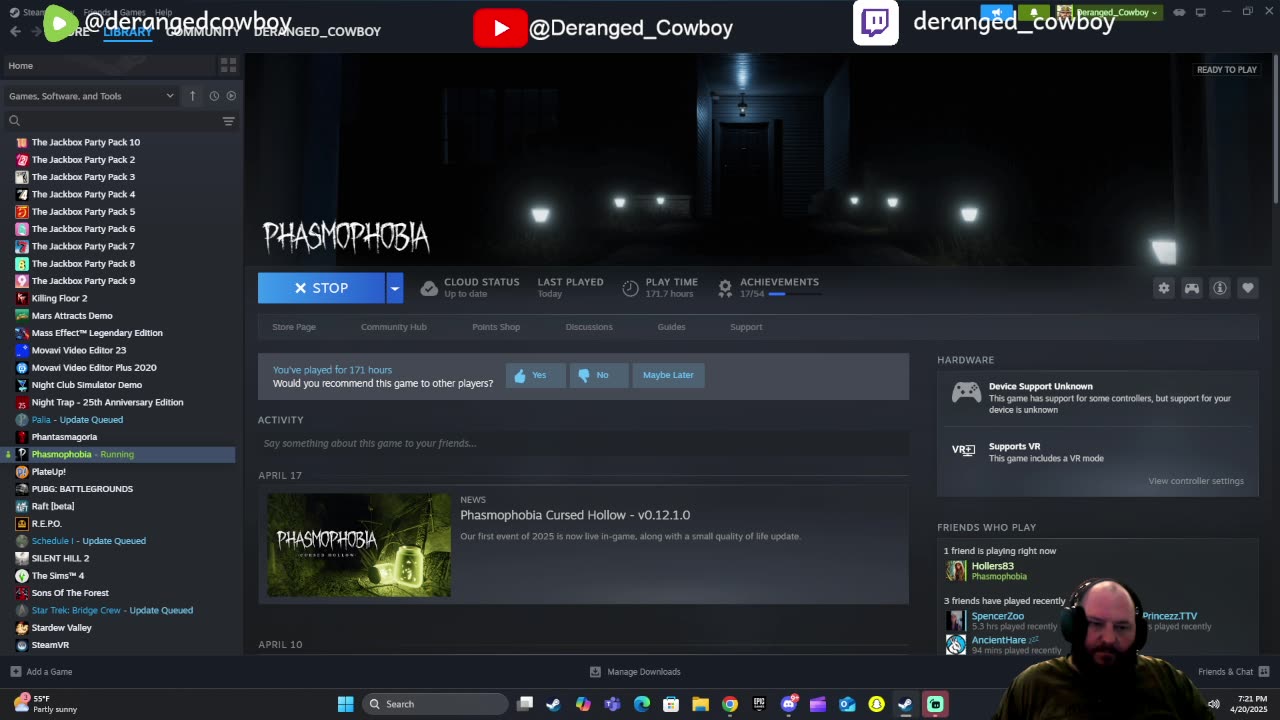Screen dimensions: 1280x720
Task: Open File Explorer from the taskbar
Action: (x=700, y=704)
